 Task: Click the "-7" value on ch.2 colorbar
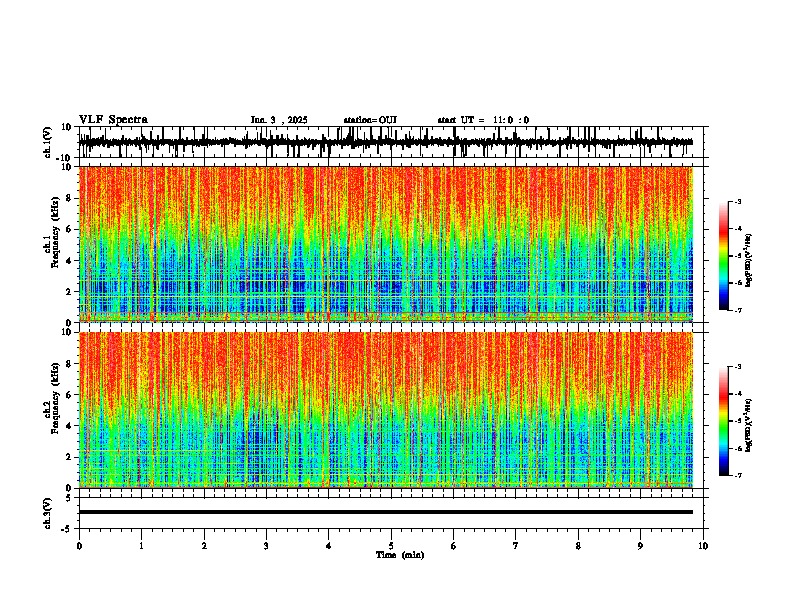coord(737,475)
